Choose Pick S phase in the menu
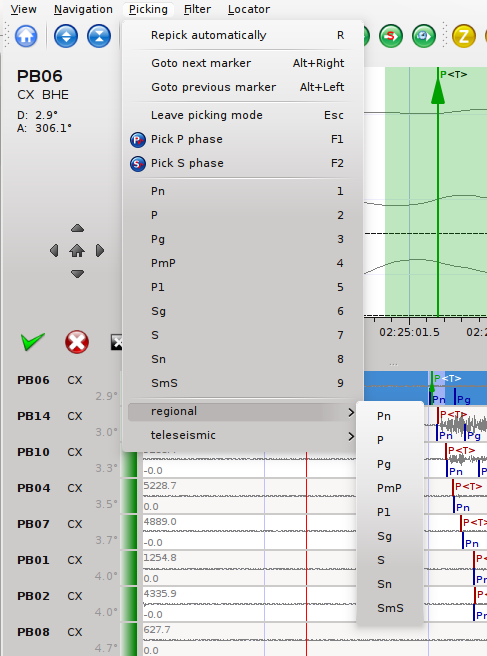This screenshot has height=656, width=487. click(x=243, y=163)
